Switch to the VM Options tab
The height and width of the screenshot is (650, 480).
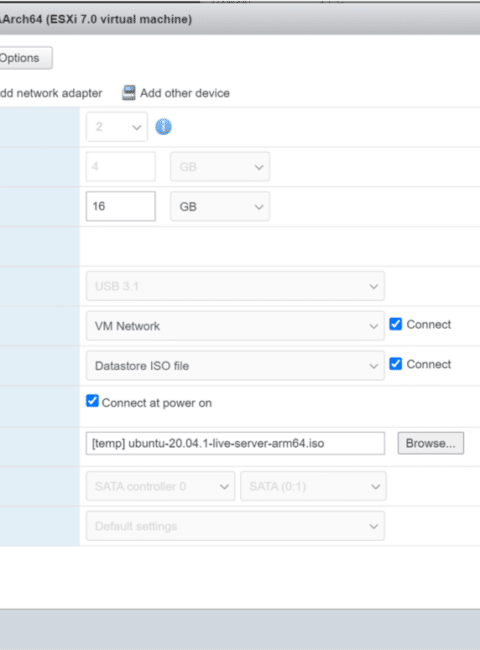(25, 58)
